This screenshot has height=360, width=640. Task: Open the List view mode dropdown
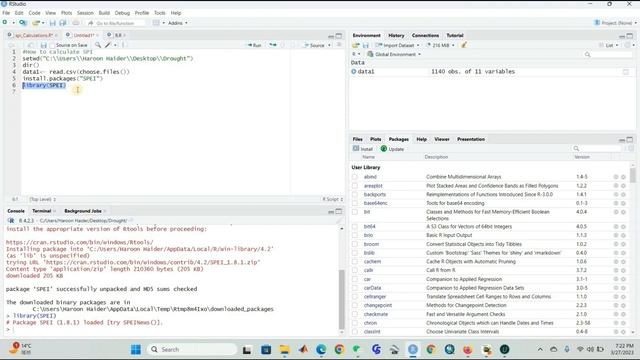(609, 45)
